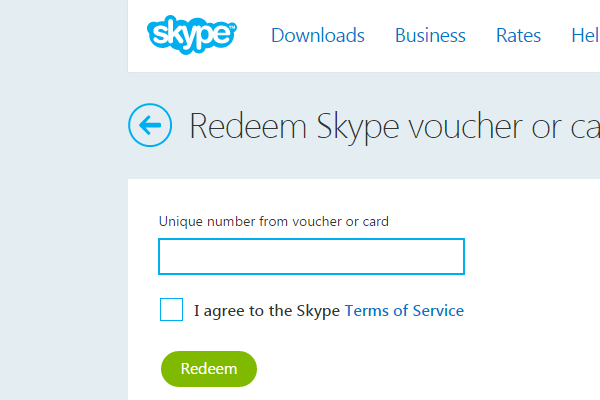Screen dimensions: 600x400
Task: Click the green Redeem button
Action: 209,369
